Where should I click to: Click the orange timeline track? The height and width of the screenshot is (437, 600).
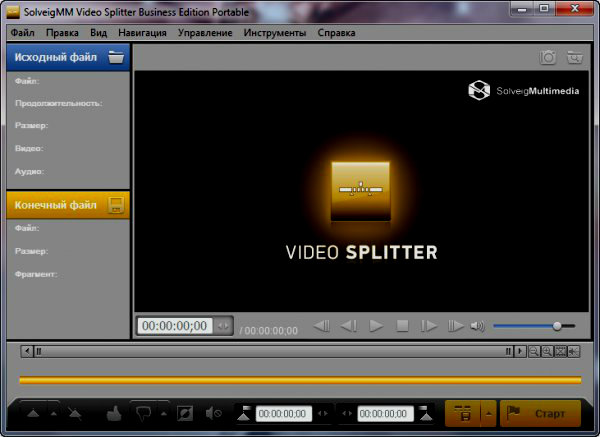[300, 380]
